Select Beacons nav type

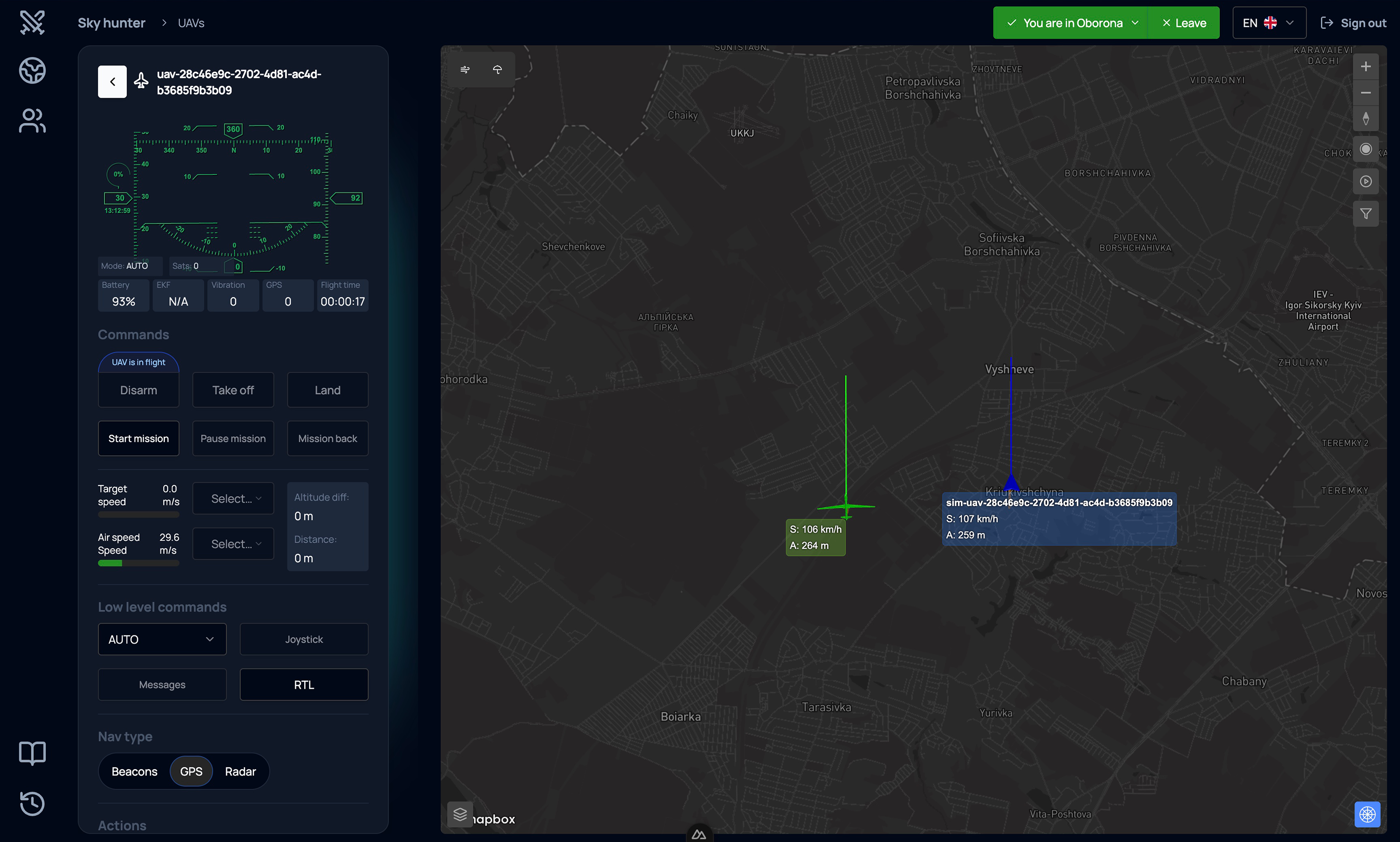tap(134, 771)
